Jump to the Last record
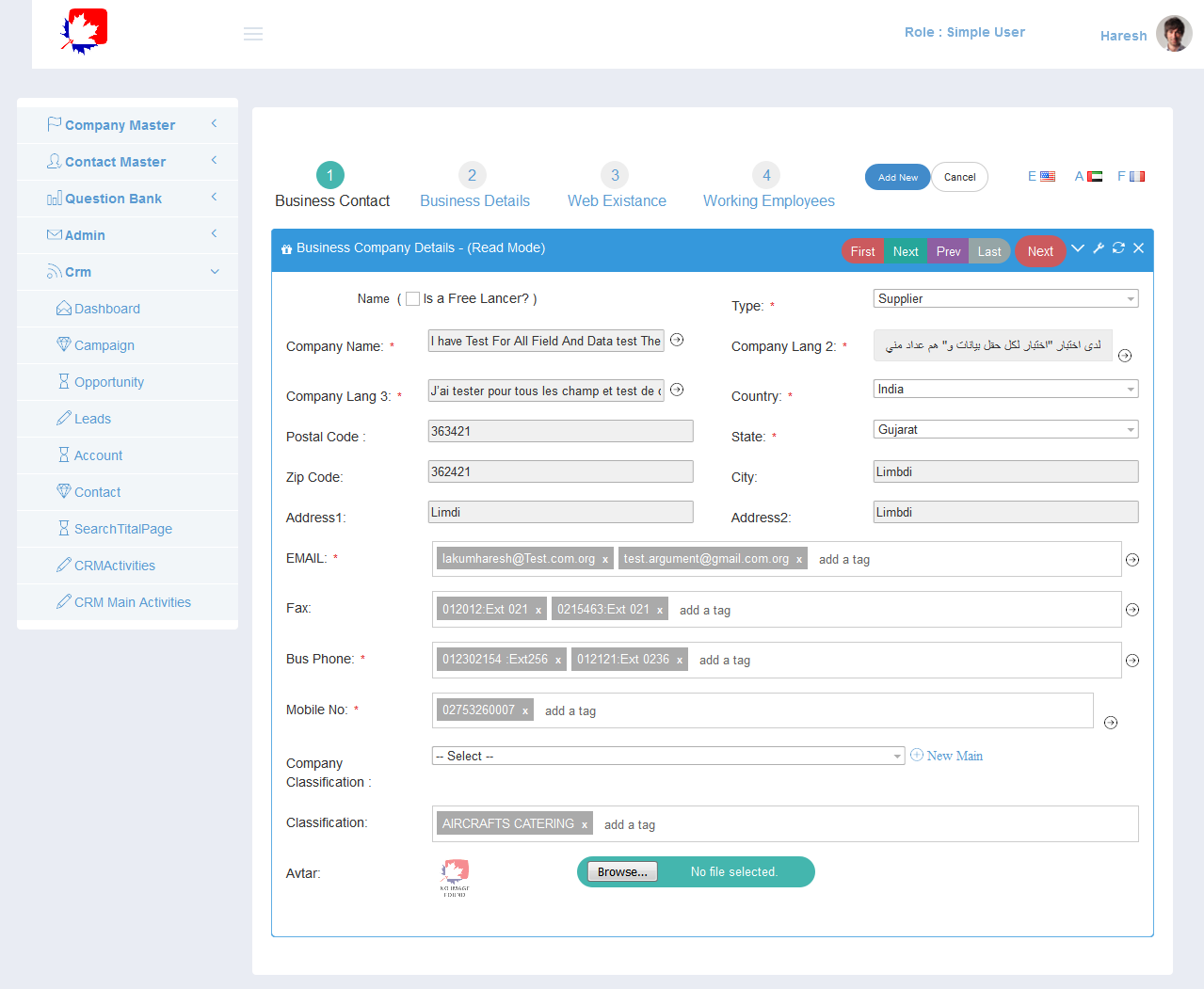Image resolution: width=1204 pixels, height=989 pixels. pos(988,251)
